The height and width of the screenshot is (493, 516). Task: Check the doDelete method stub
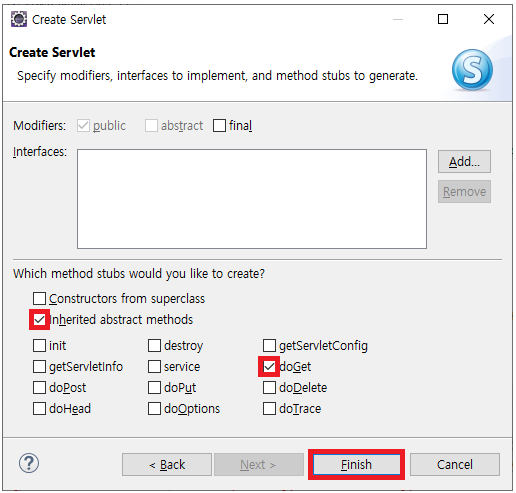pos(269,388)
